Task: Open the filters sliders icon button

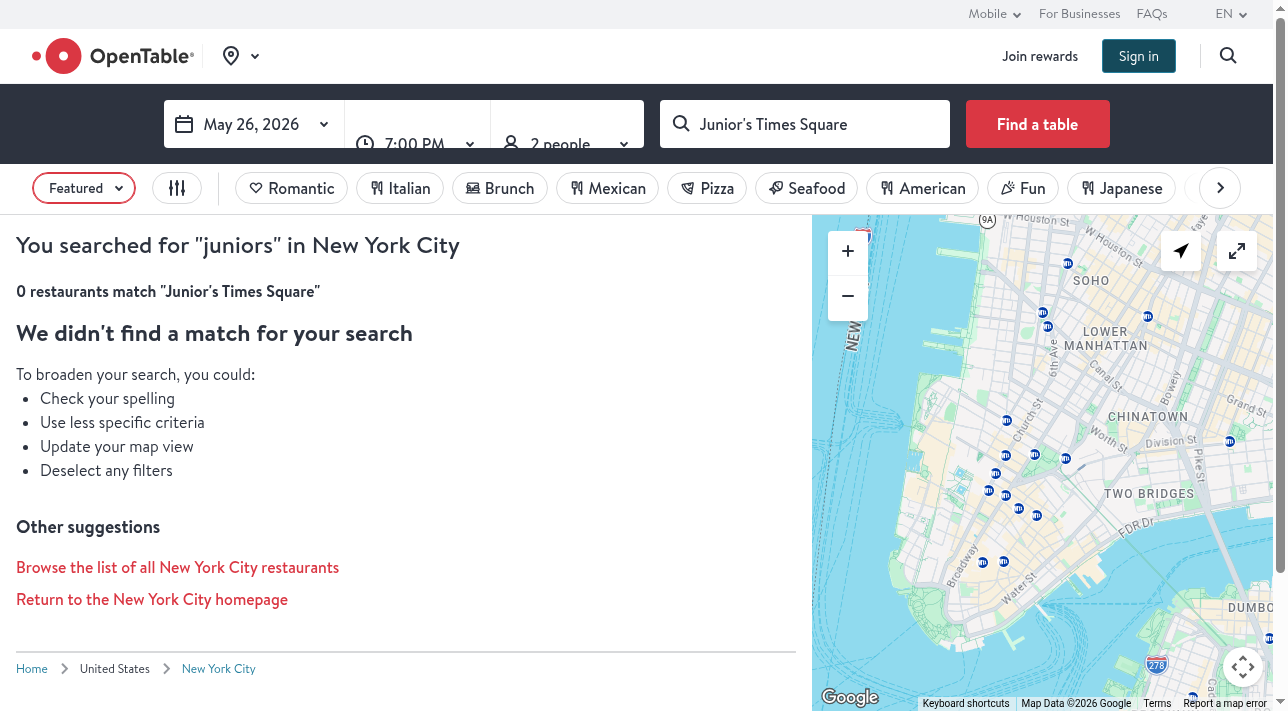Action: pyautogui.click(x=177, y=188)
